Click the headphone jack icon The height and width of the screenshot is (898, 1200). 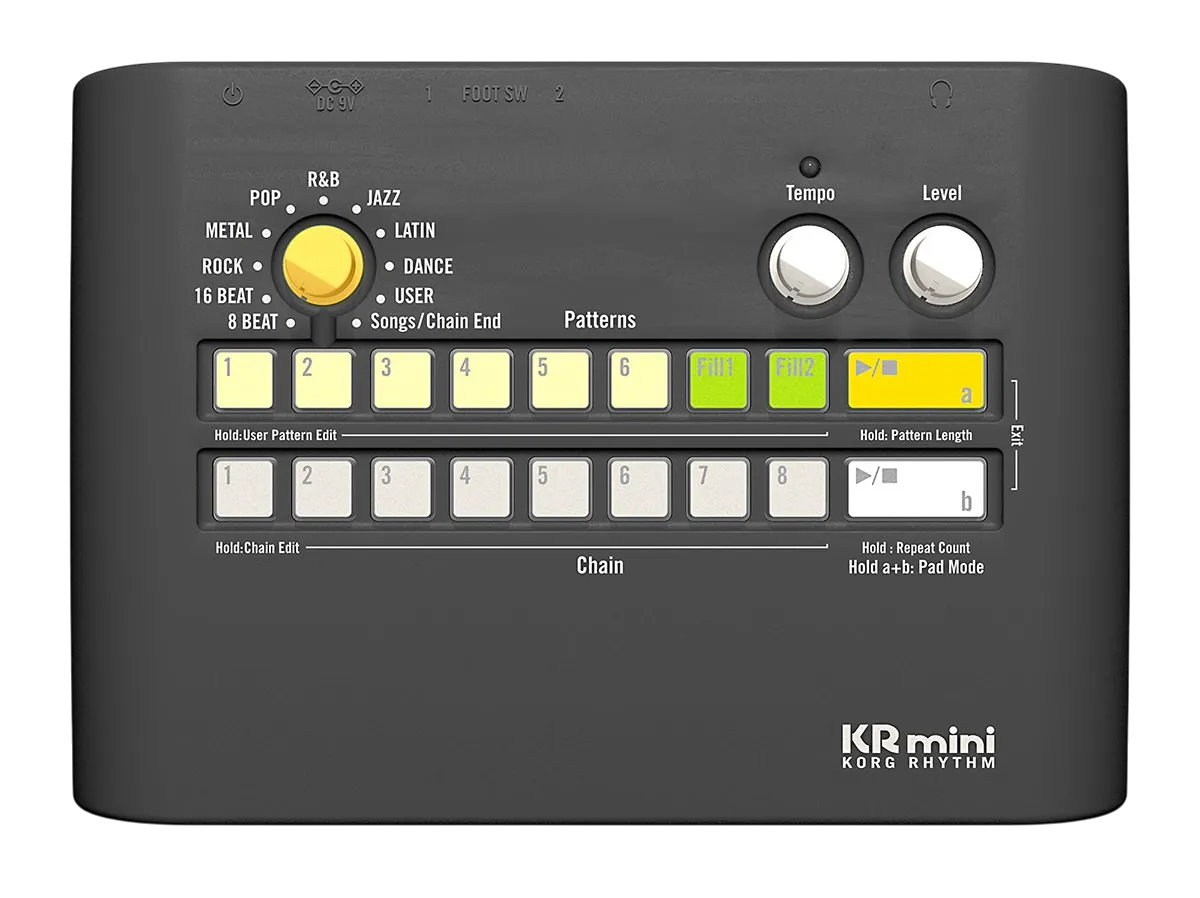[x=940, y=95]
